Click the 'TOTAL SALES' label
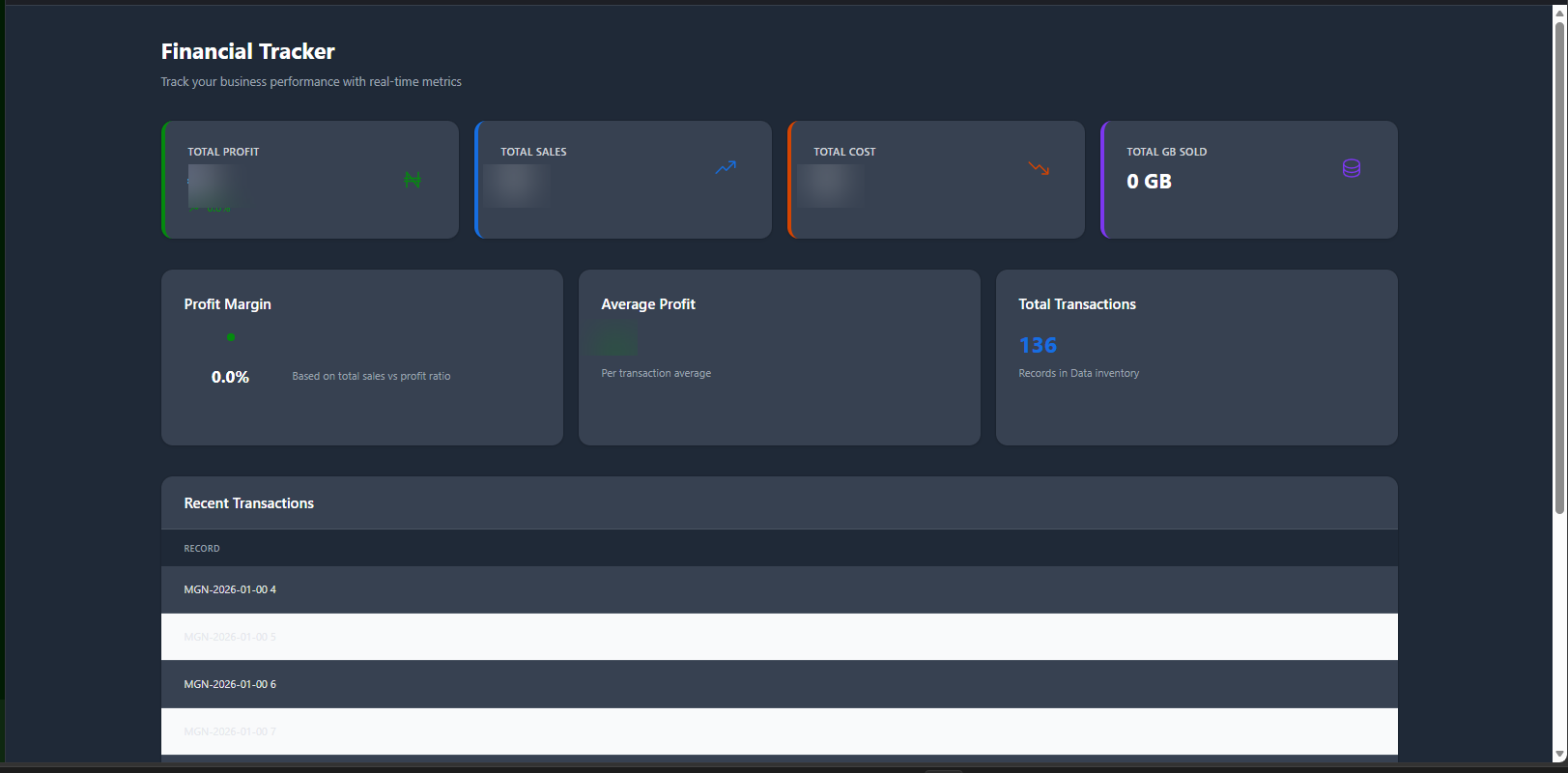Image resolution: width=1568 pixels, height=773 pixels. click(533, 152)
